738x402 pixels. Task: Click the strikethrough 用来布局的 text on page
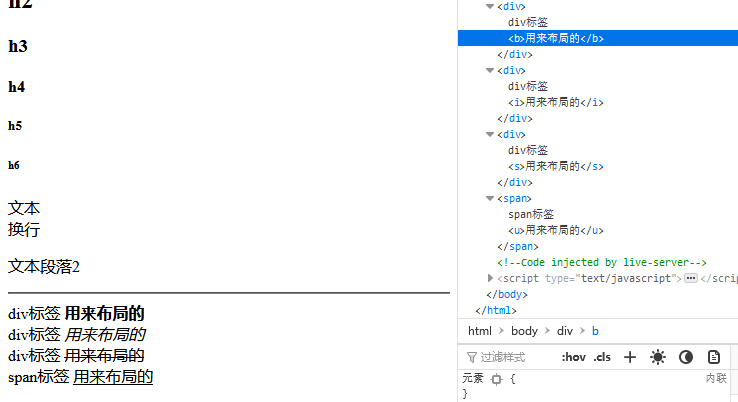104,356
